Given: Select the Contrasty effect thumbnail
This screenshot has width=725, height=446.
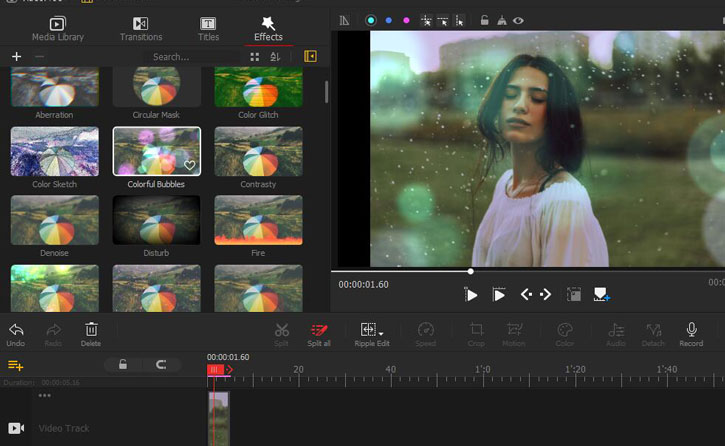Looking at the screenshot, I should 258,151.
